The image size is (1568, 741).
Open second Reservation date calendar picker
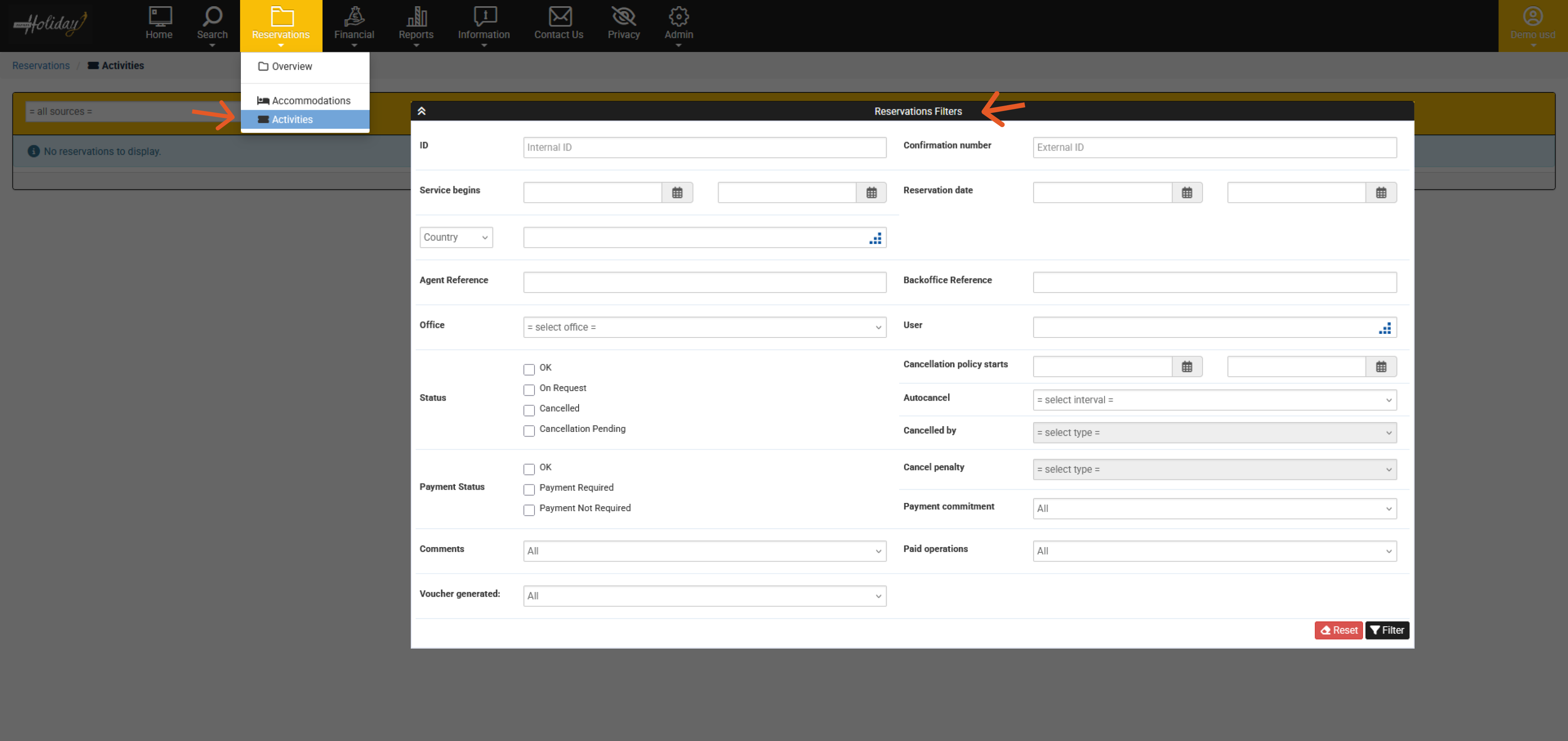(x=1380, y=193)
